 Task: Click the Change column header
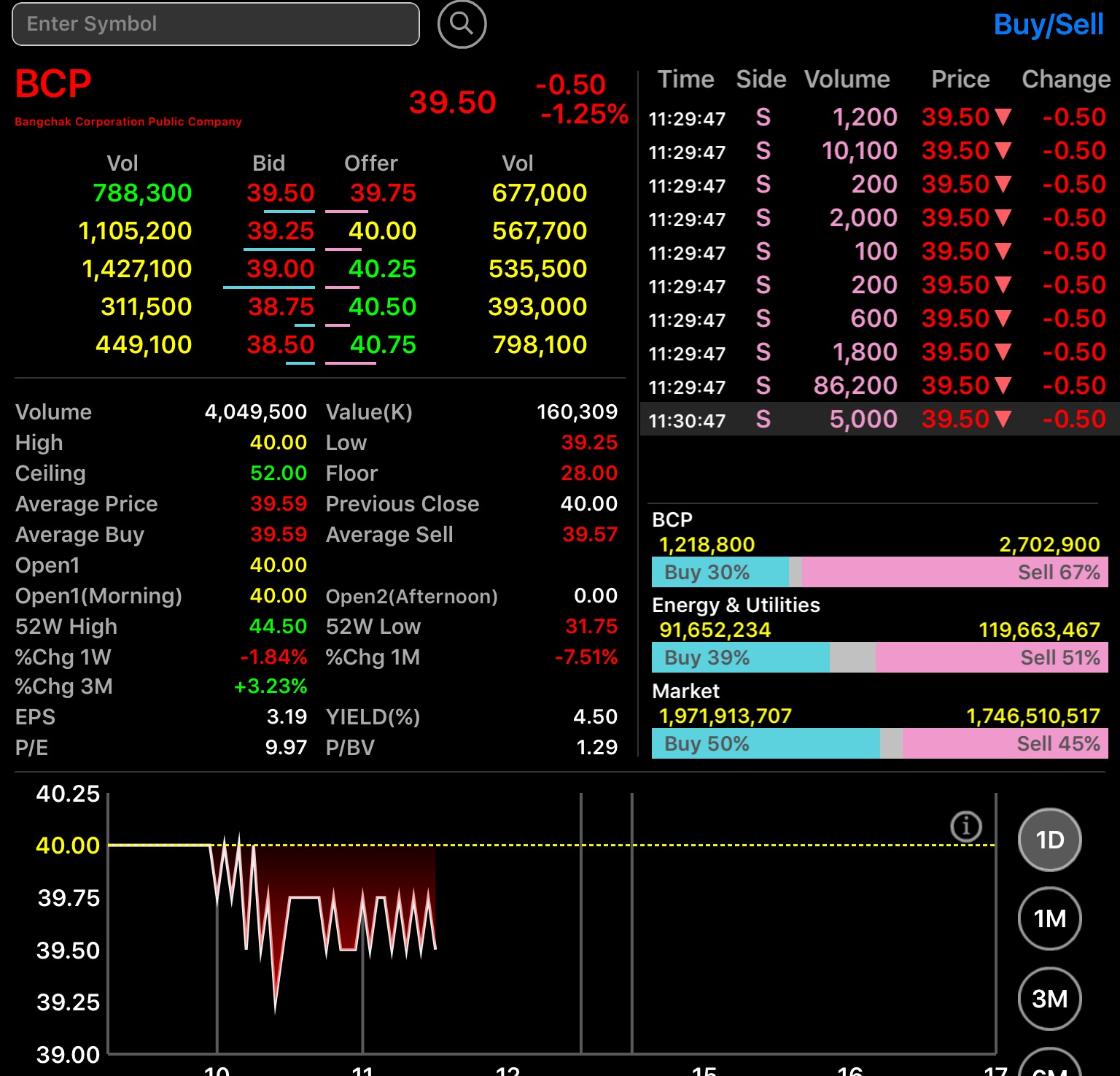tap(1066, 79)
